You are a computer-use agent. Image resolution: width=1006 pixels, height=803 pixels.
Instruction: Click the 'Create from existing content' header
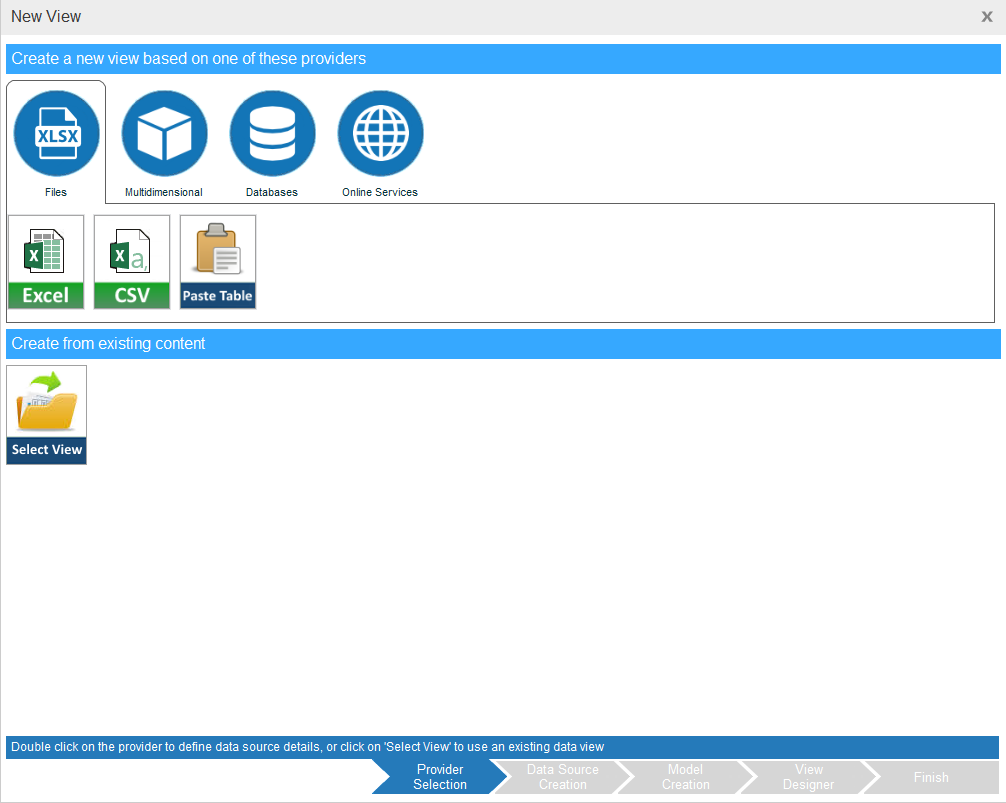108,344
